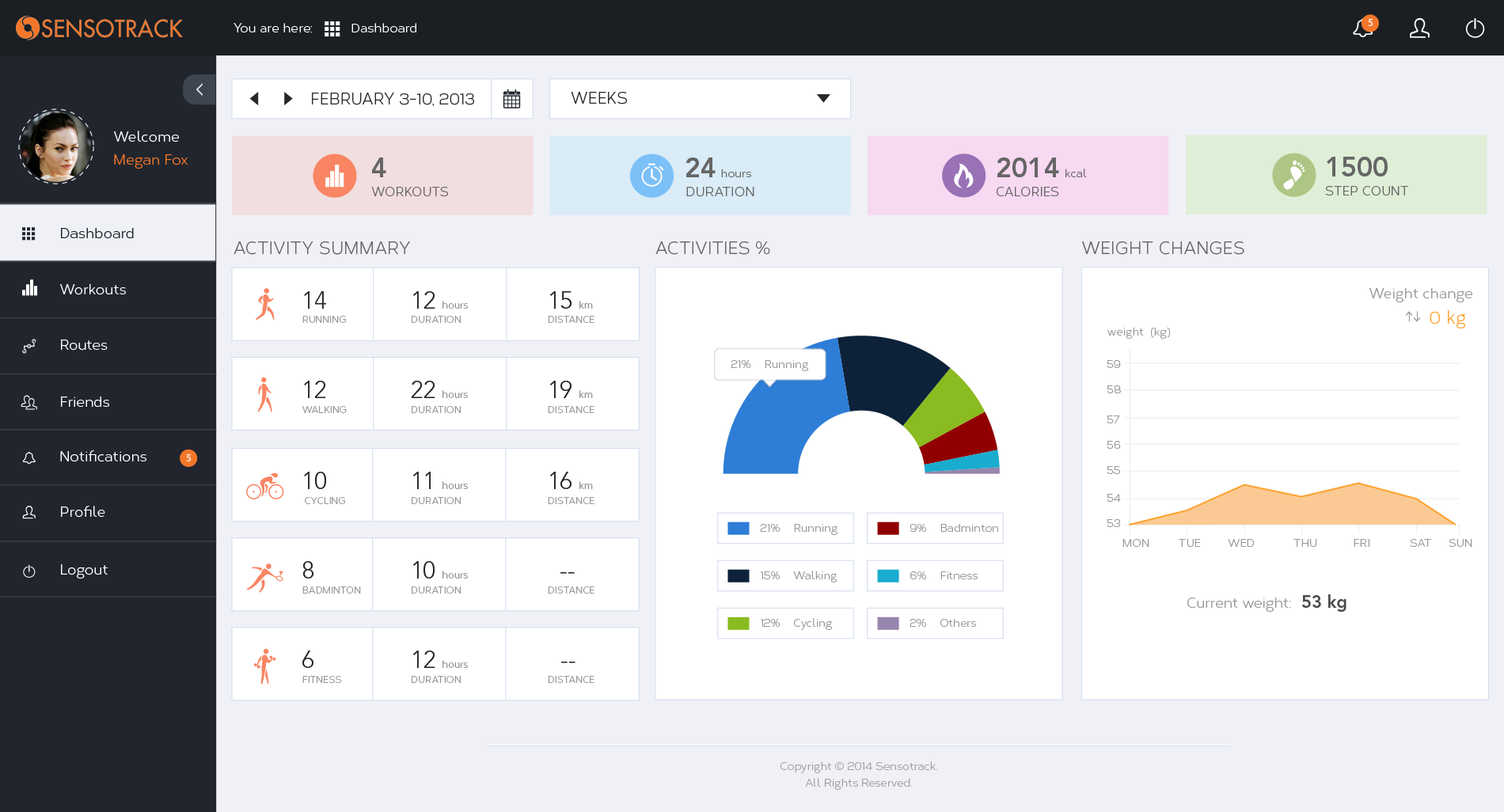Open Notifications in the sidebar
The image size is (1504, 812).
pyautogui.click(x=108, y=457)
